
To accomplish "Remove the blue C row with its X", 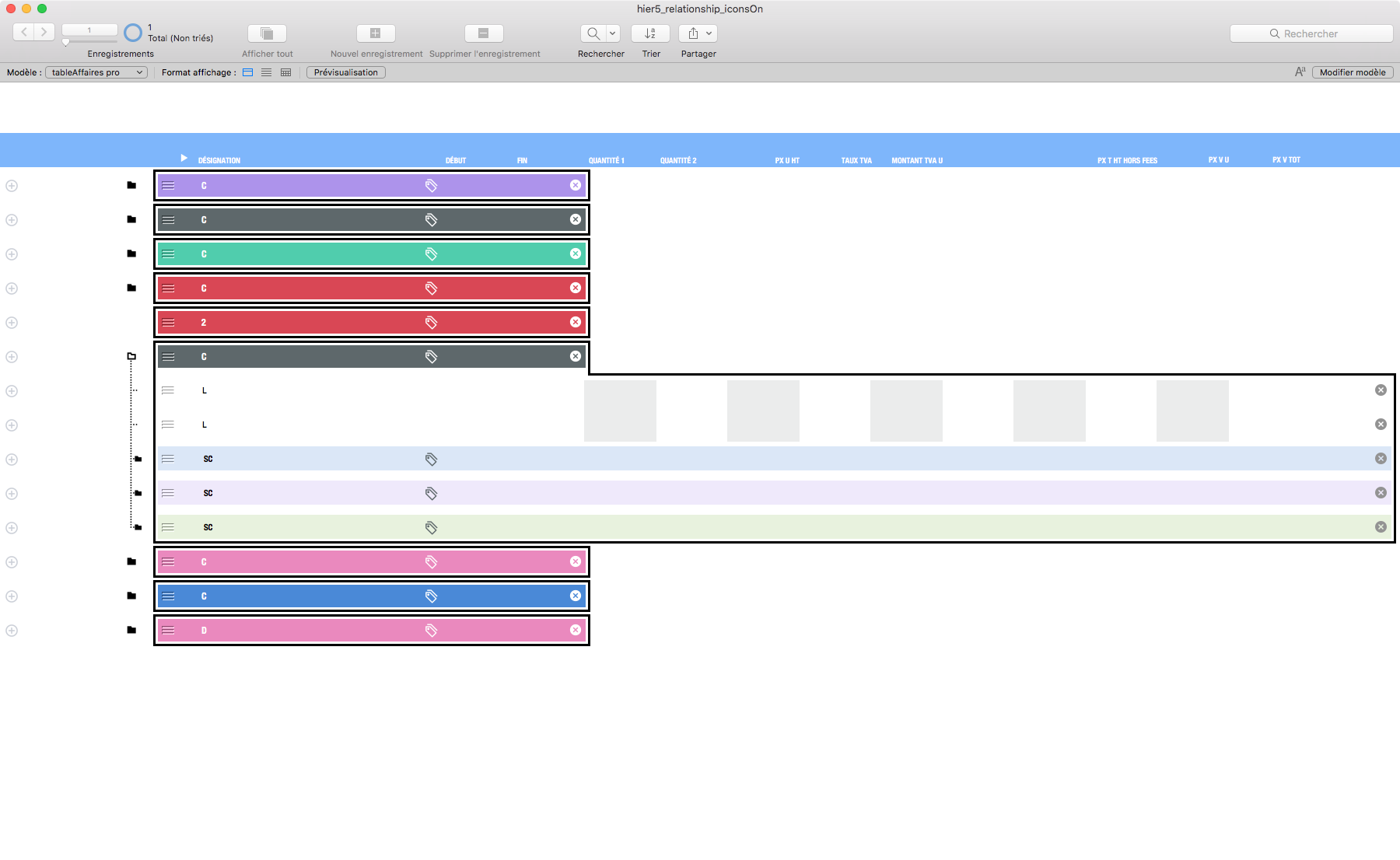I will (576, 596).
